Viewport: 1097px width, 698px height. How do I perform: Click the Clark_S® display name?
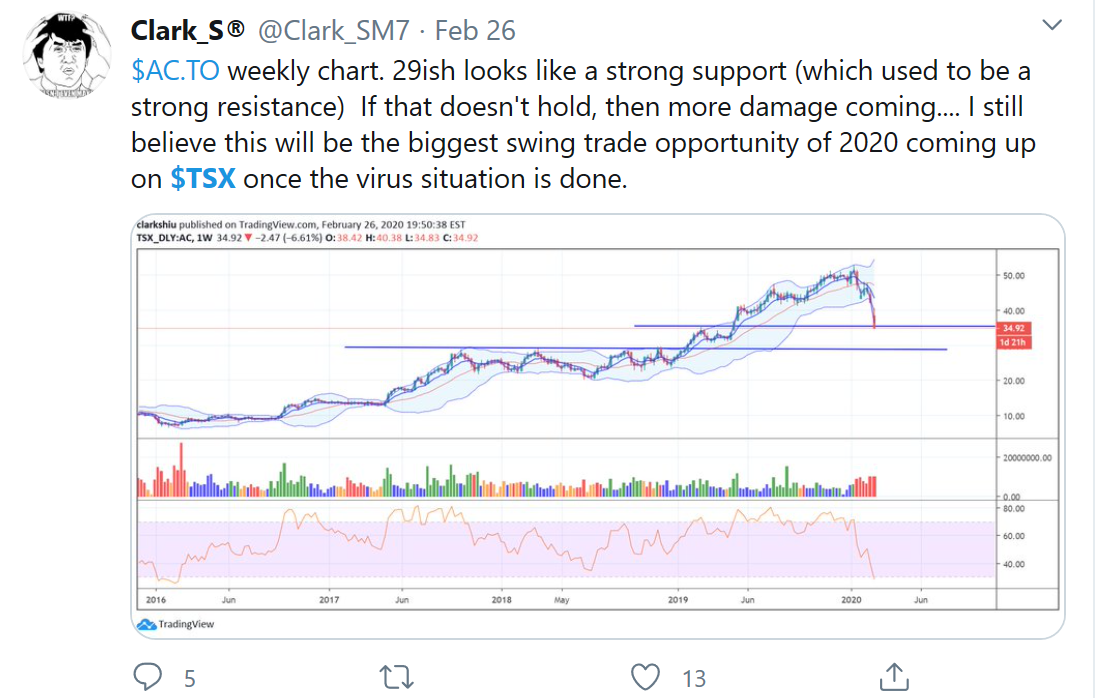click(x=188, y=31)
